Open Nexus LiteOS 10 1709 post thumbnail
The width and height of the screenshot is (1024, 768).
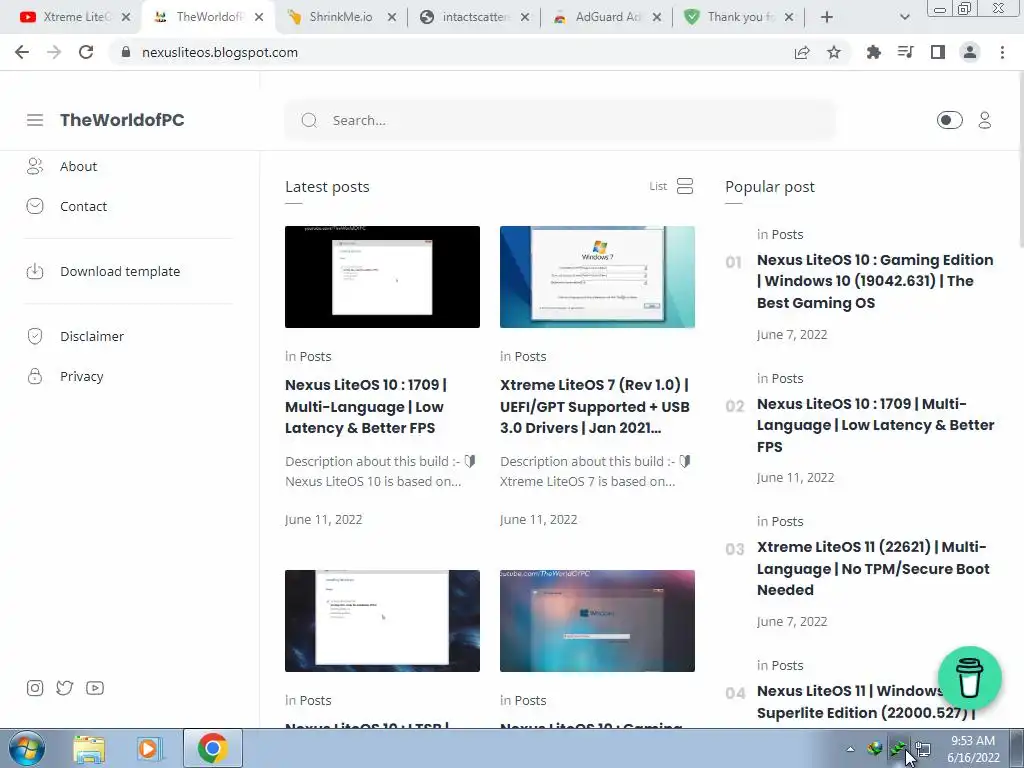(382, 277)
